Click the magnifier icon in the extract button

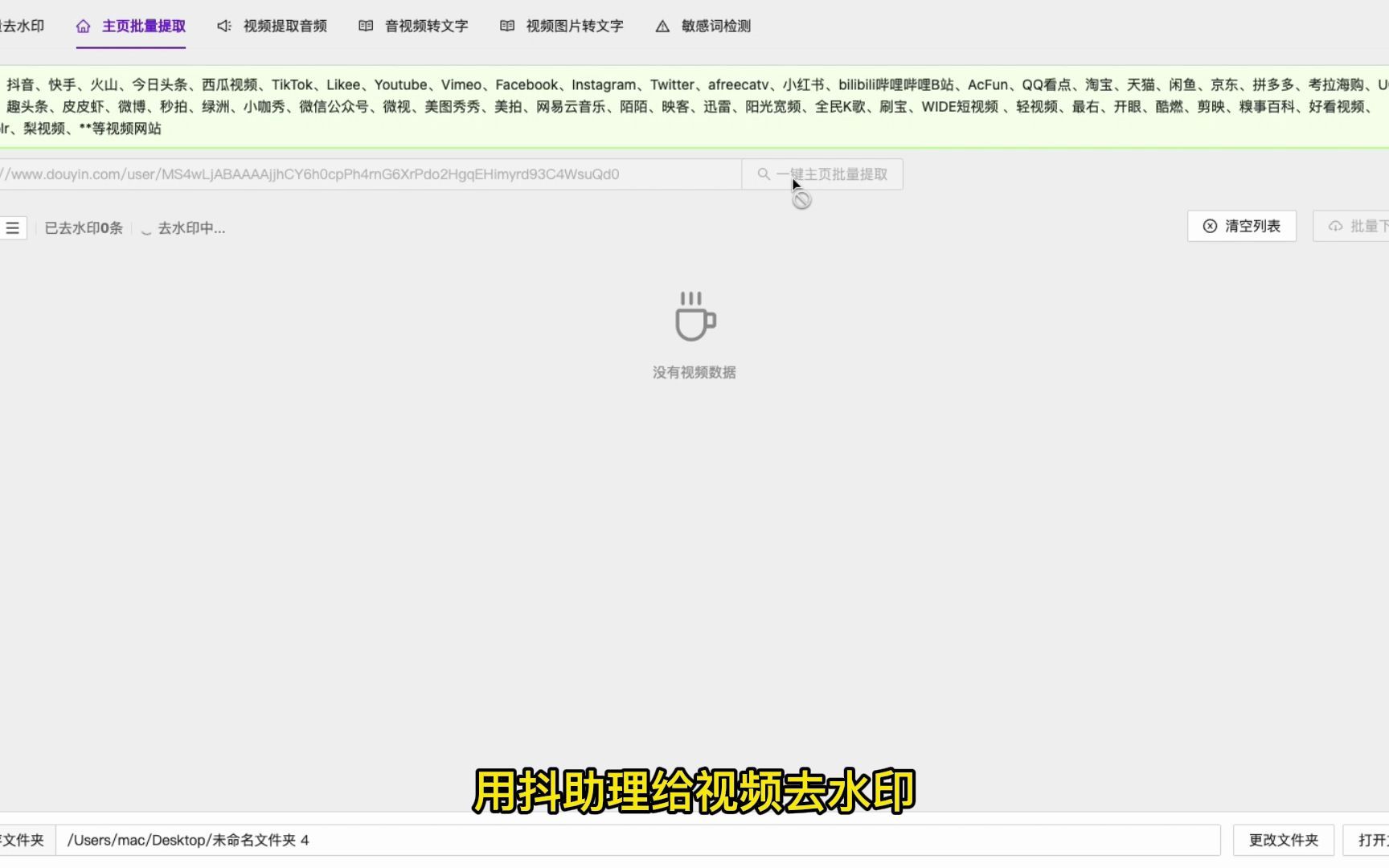(764, 174)
